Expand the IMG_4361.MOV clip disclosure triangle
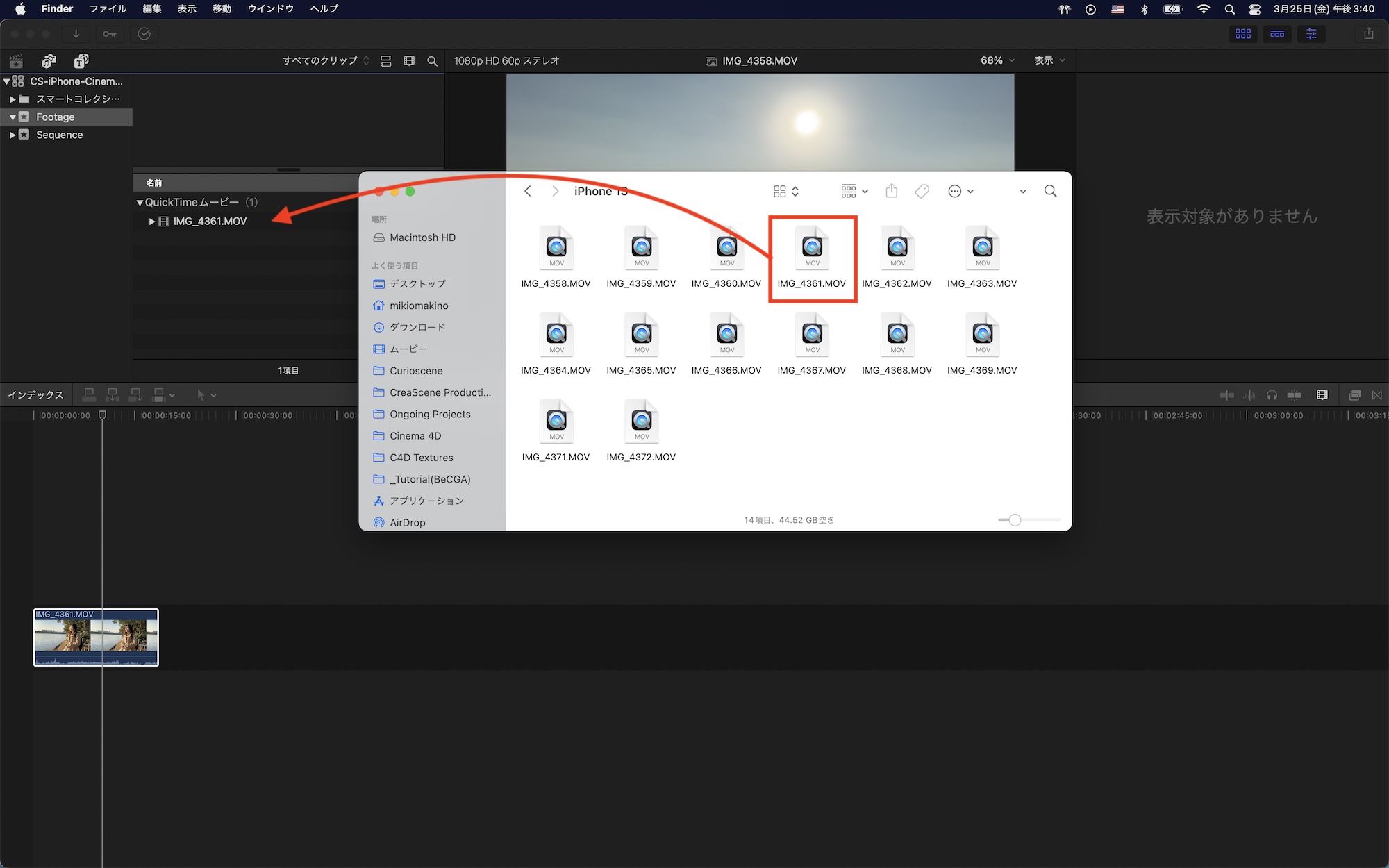Viewport: 1389px width, 868px height. tap(152, 222)
